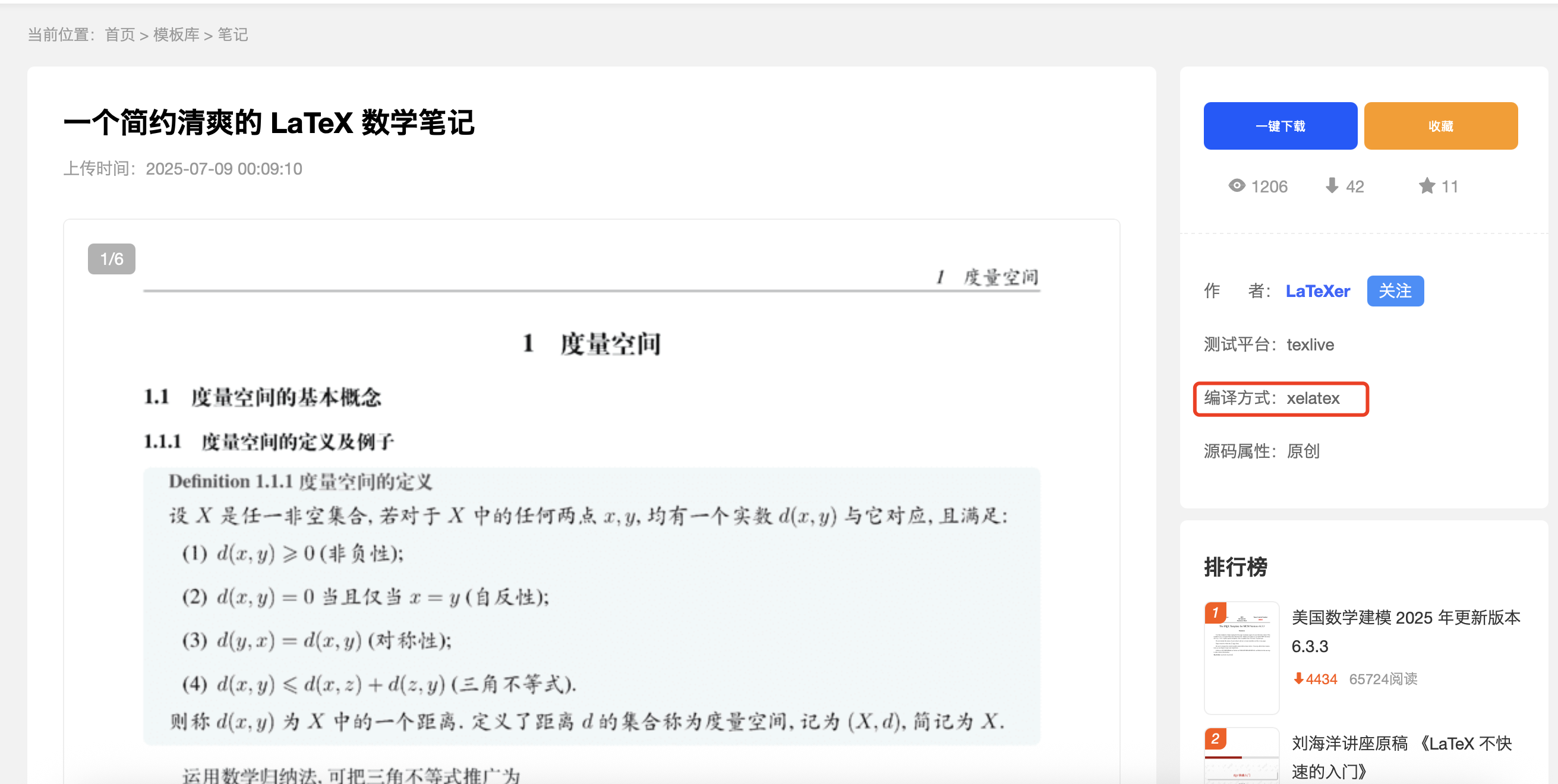Click the star icon beside 11

point(1427,186)
